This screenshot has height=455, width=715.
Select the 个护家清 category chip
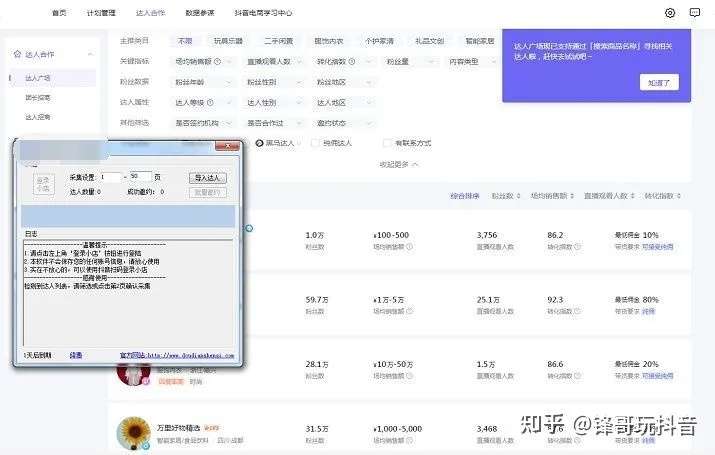(x=379, y=41)
